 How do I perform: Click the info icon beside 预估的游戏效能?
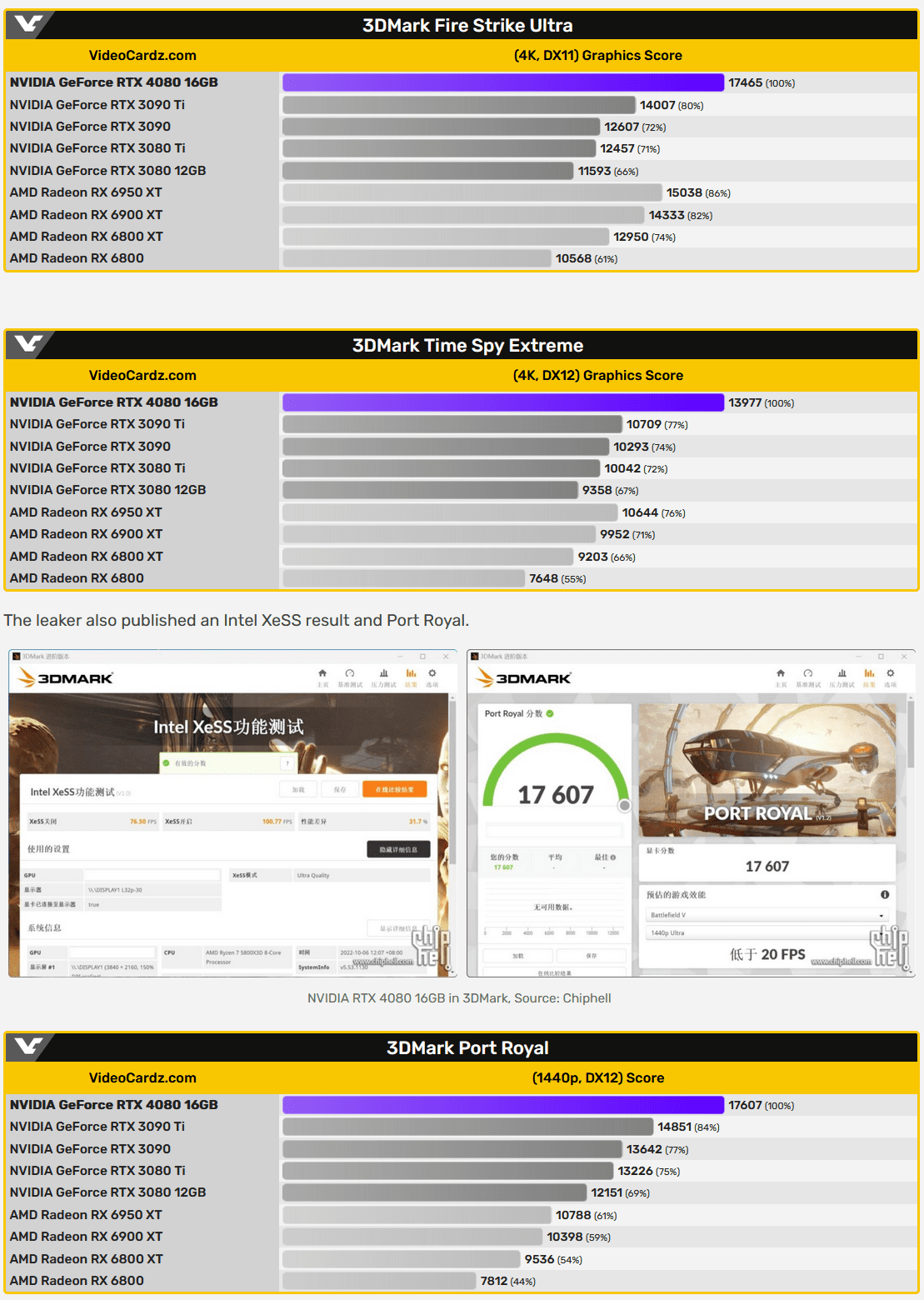885,894
